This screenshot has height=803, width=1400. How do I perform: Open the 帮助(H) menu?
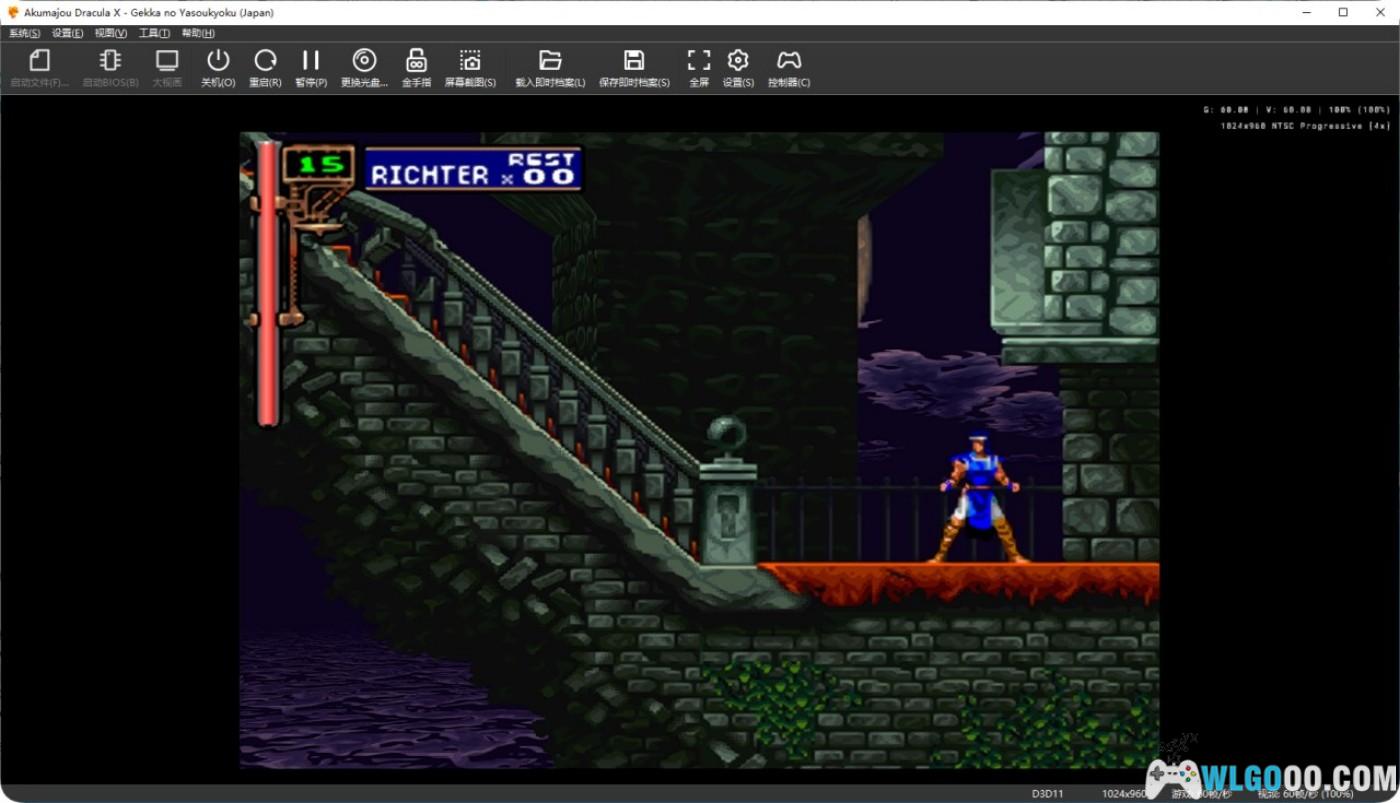point(198,33)
